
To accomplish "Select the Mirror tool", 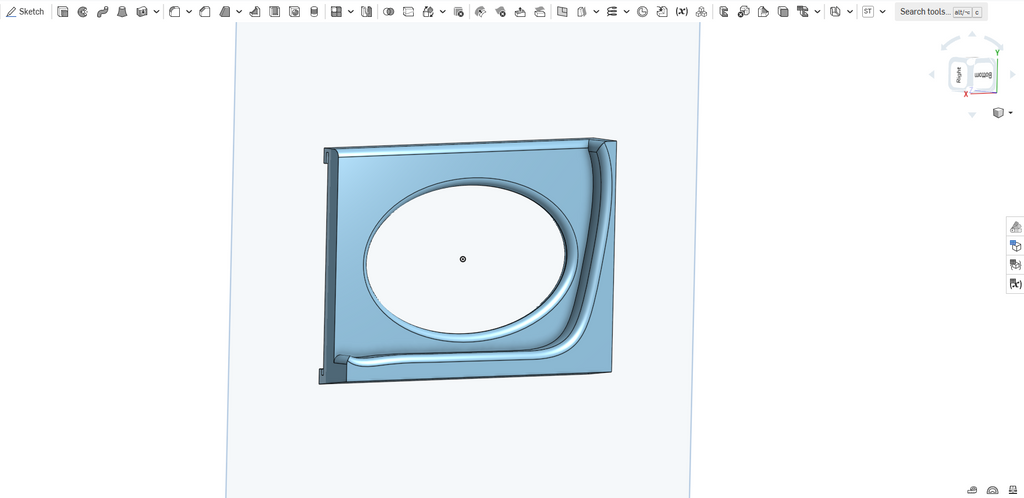I will click(x=366, y=12).
